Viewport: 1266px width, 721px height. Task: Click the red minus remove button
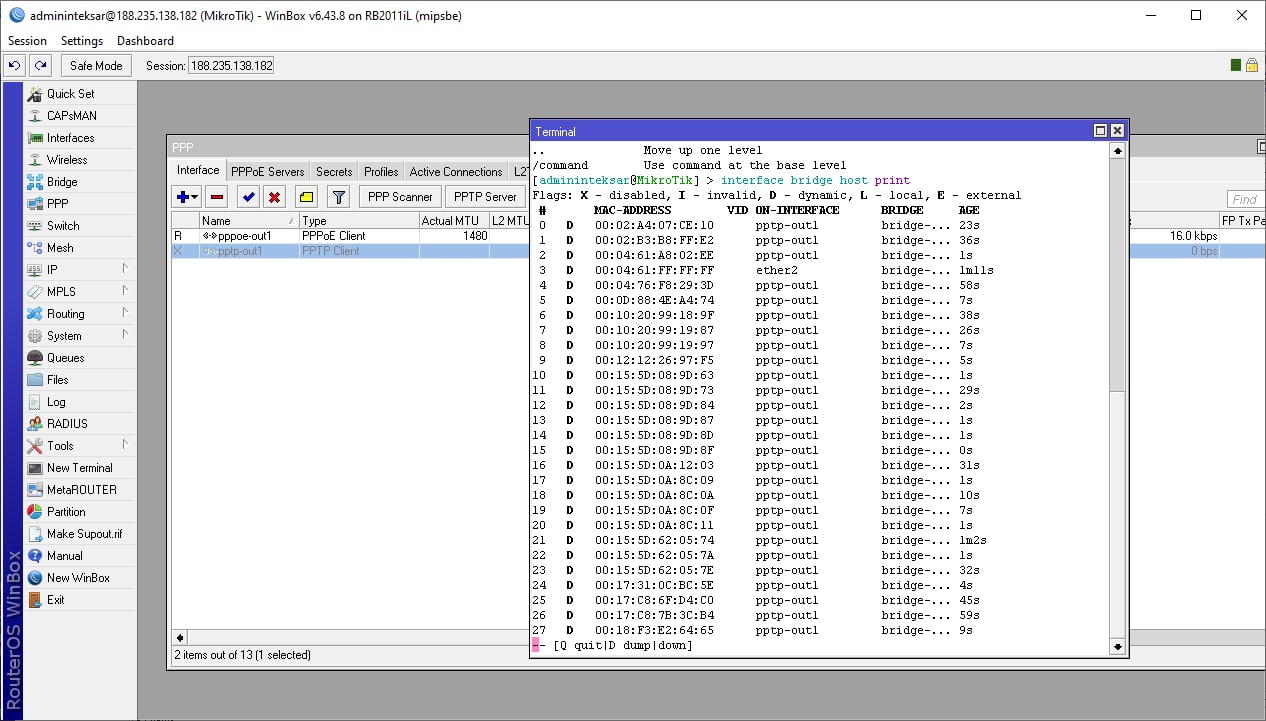point(217,197)
